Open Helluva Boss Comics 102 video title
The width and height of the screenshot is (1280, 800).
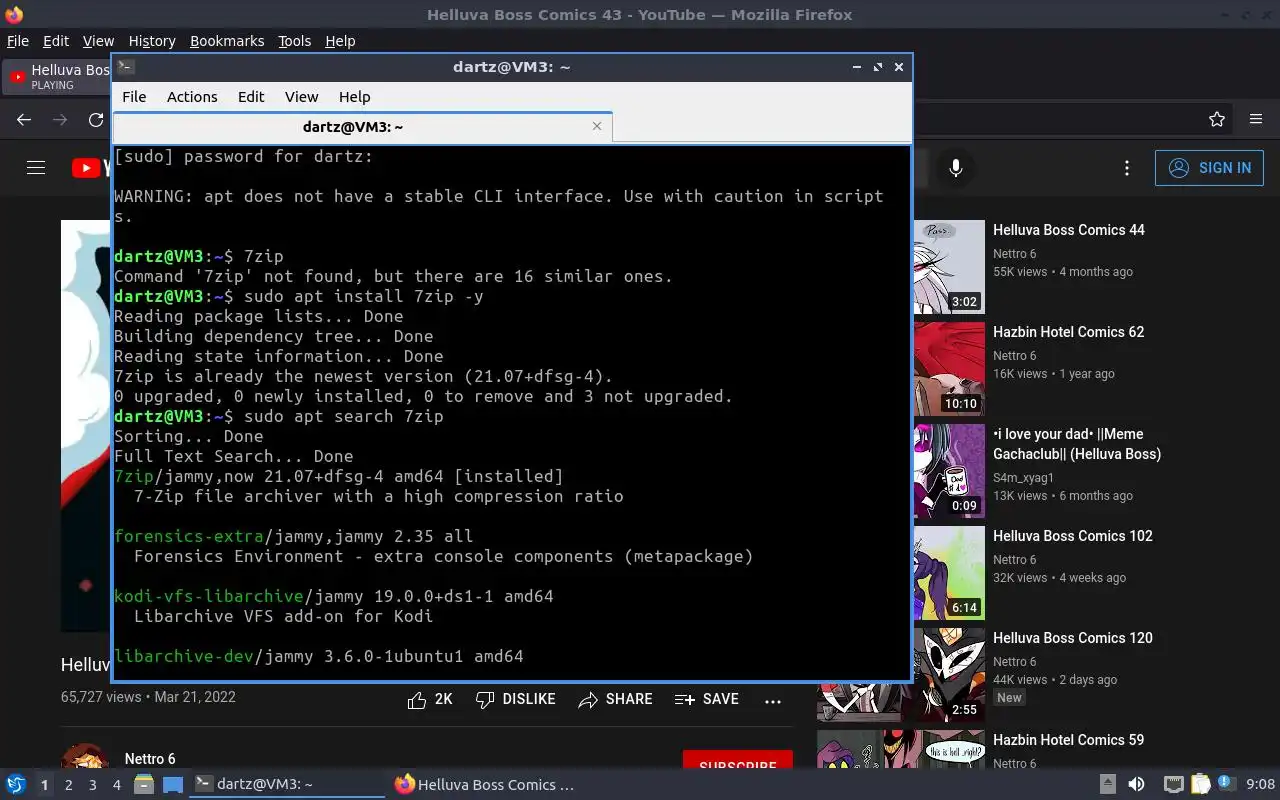pyautogui.click(x=1073, y=536)
